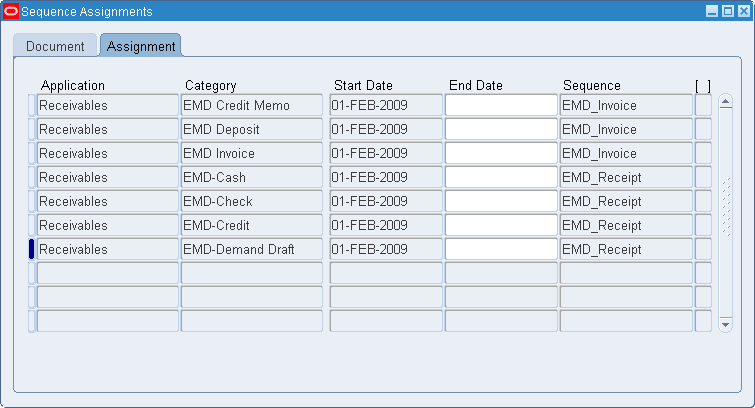This screenshot has height=408, width=755.
Task: Click first empty Application cell below EMD-Demand Draft
Action: tap(107, 273)
